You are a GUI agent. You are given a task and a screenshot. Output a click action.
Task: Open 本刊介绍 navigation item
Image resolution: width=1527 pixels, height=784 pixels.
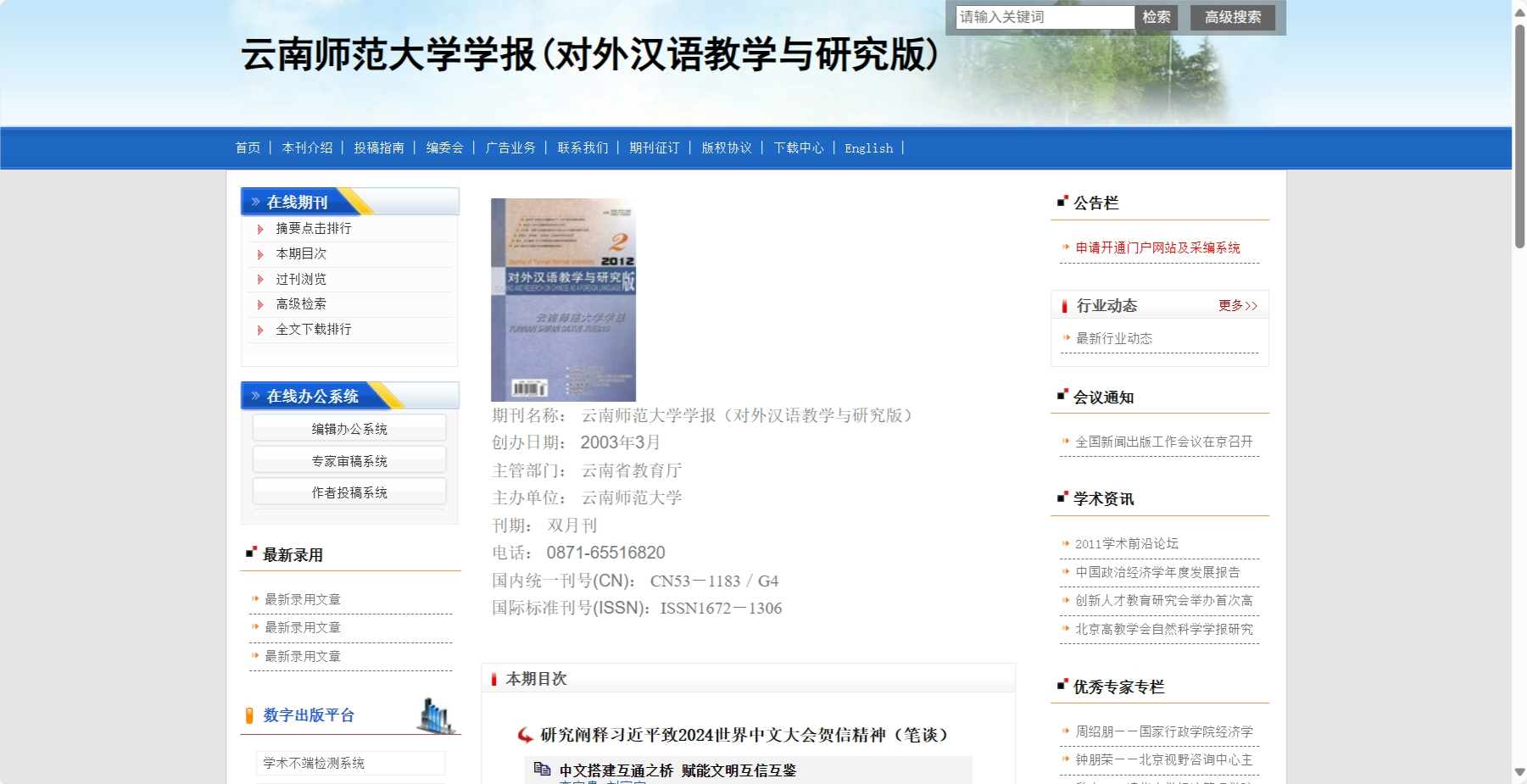pyautogui.click(x=307, y=147)
